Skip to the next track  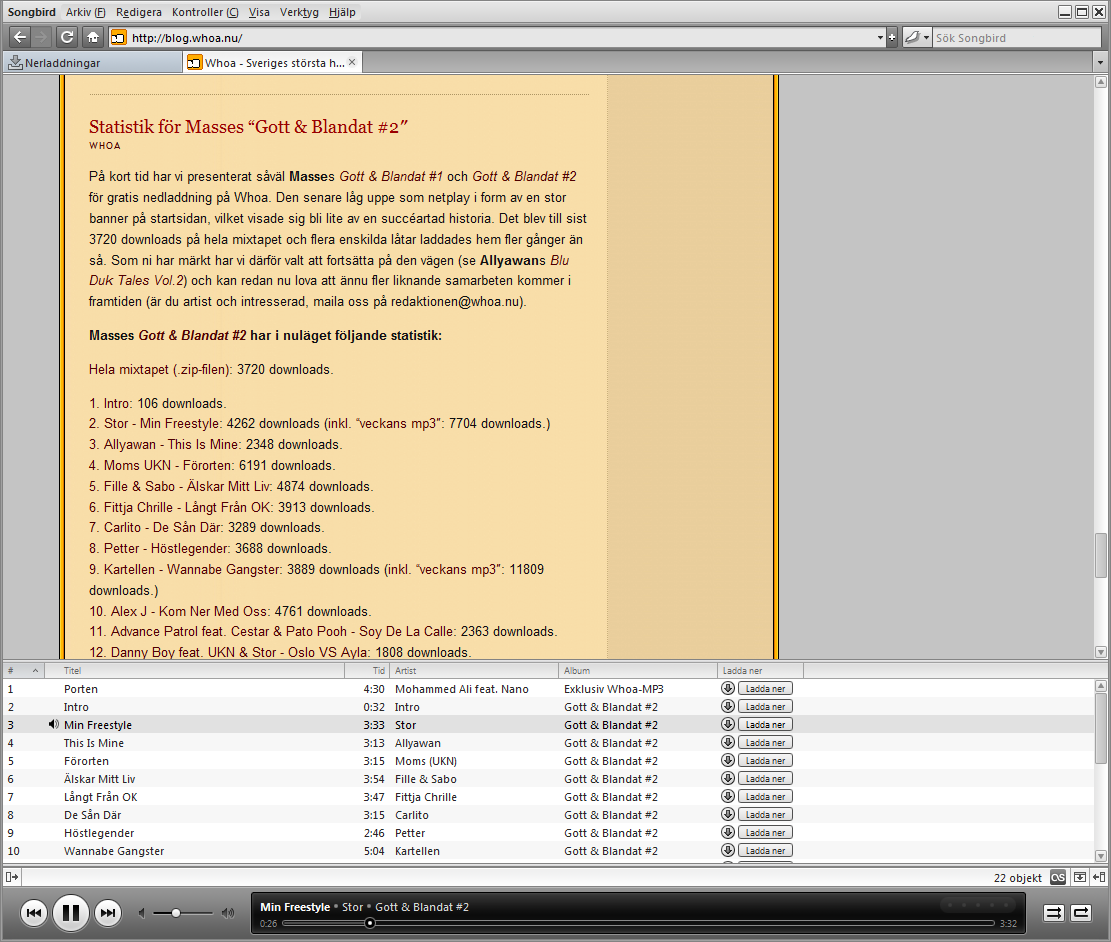click(x=108, y=913)
